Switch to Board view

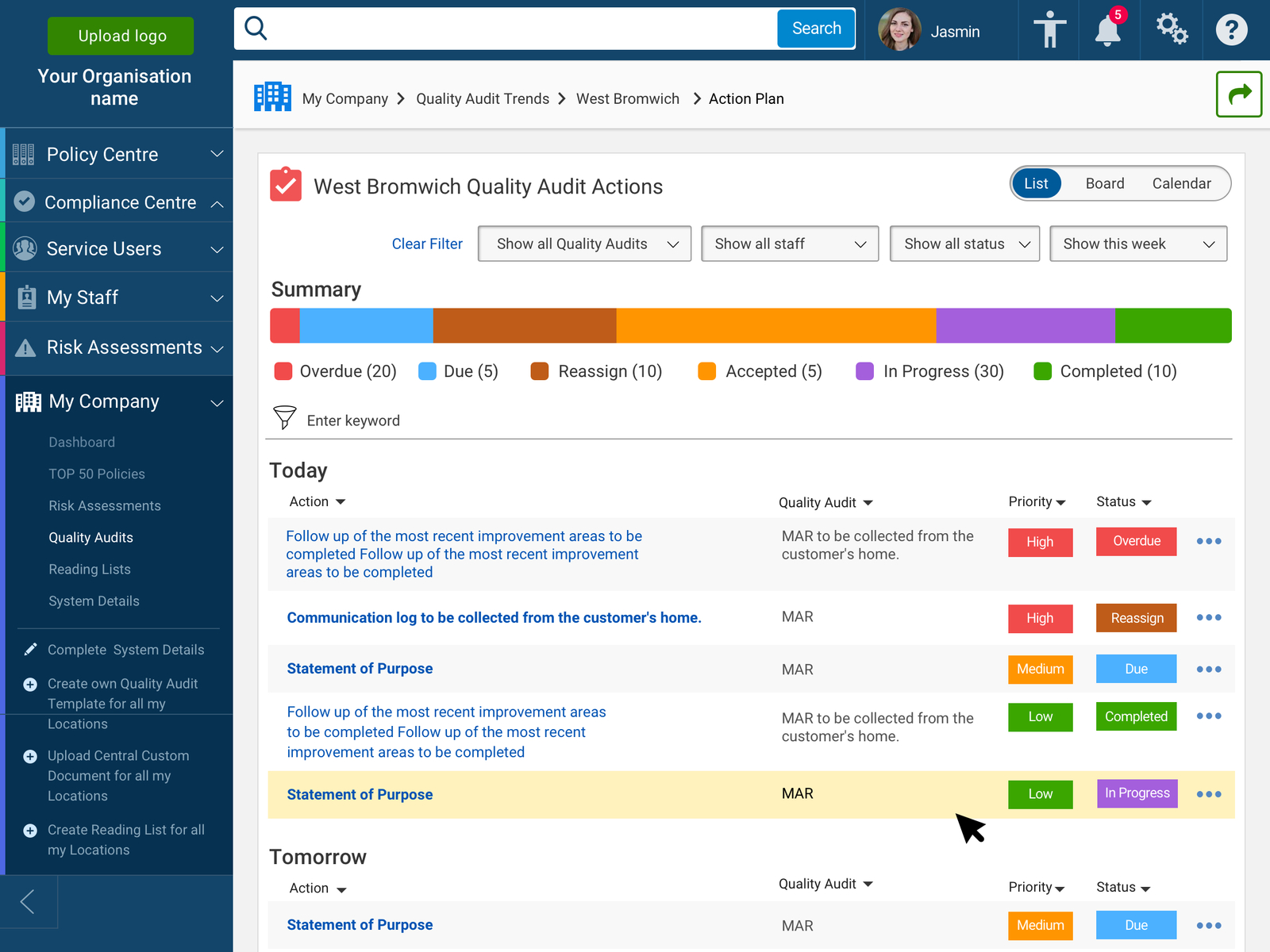point(1105,183)
